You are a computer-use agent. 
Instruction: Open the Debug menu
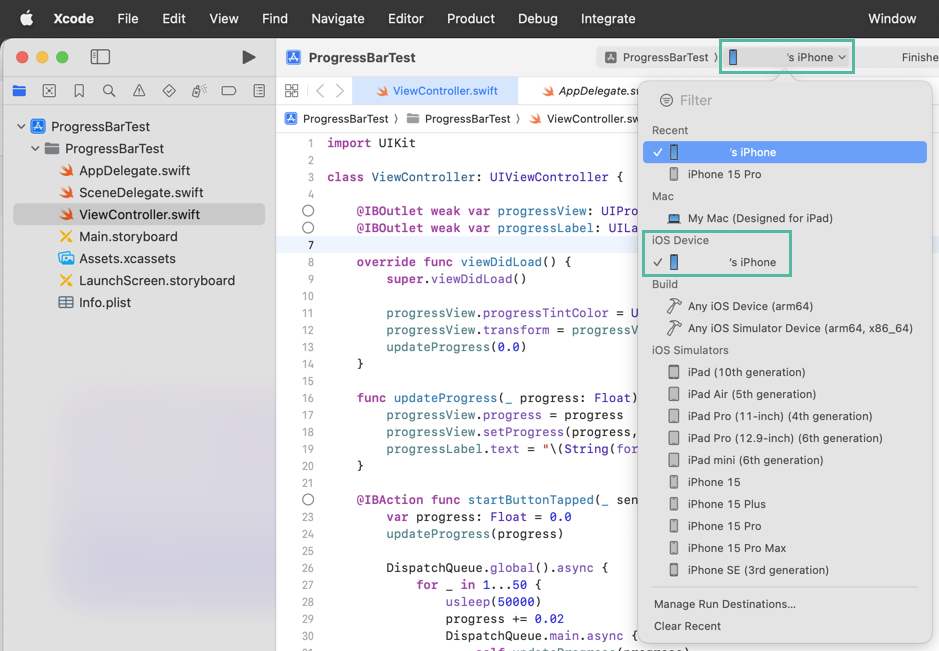tap(538, 19)
